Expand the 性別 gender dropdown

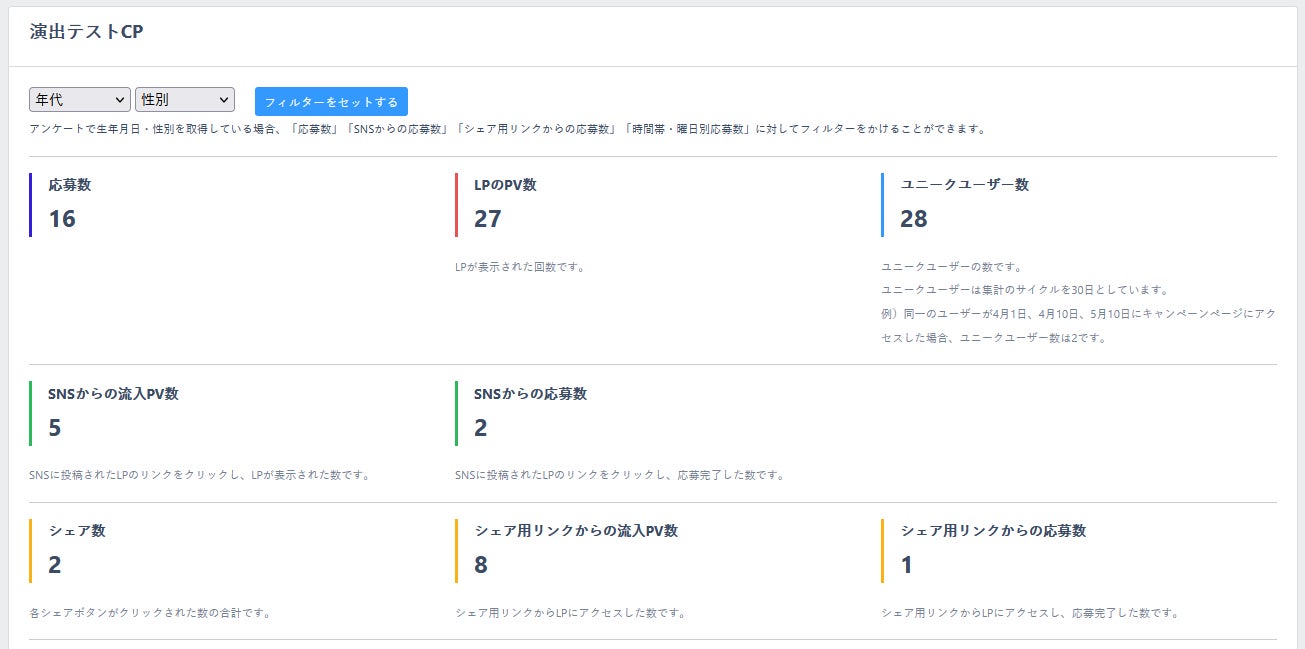[x=184, y=100]
